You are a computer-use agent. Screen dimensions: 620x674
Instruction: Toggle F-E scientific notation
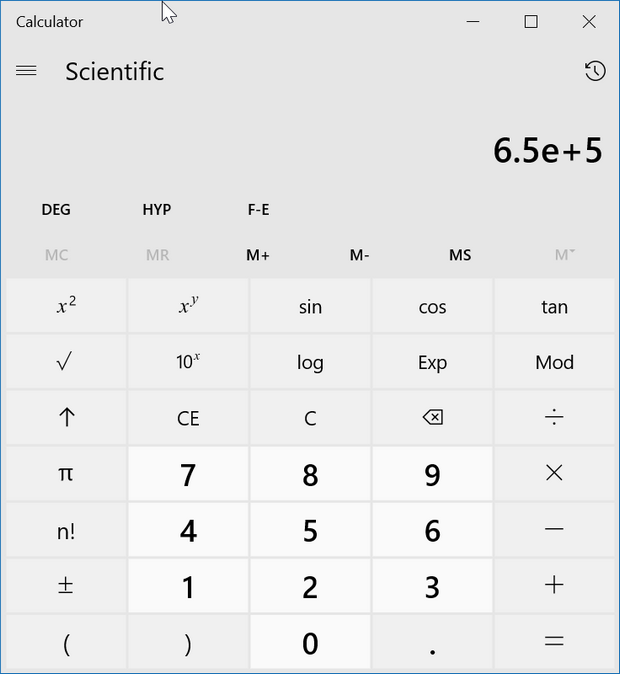(258, 209)
